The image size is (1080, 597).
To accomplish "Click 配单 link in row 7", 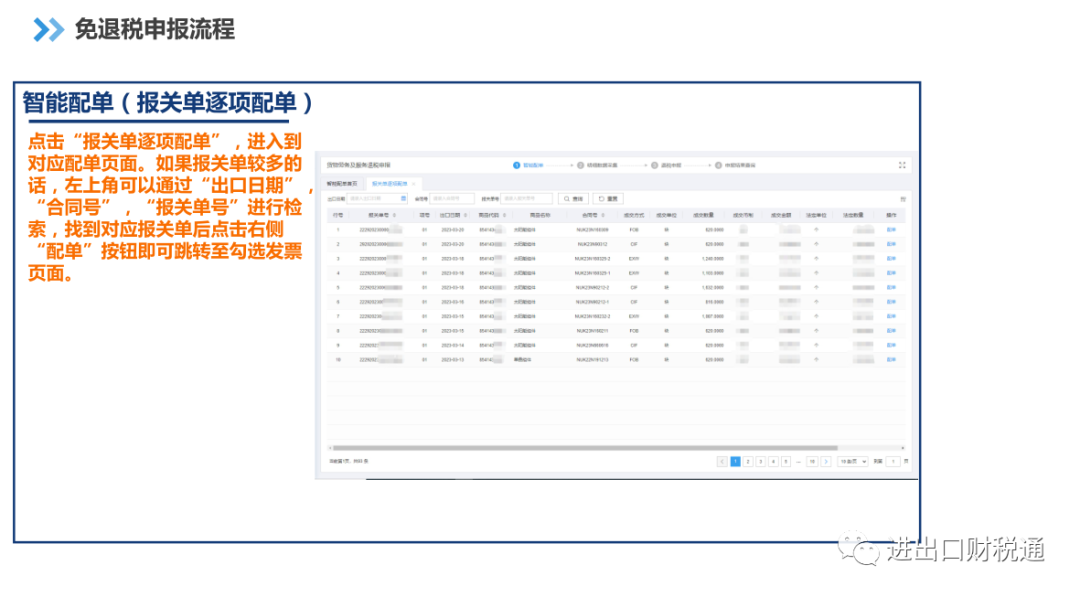I will click(891, 317).
